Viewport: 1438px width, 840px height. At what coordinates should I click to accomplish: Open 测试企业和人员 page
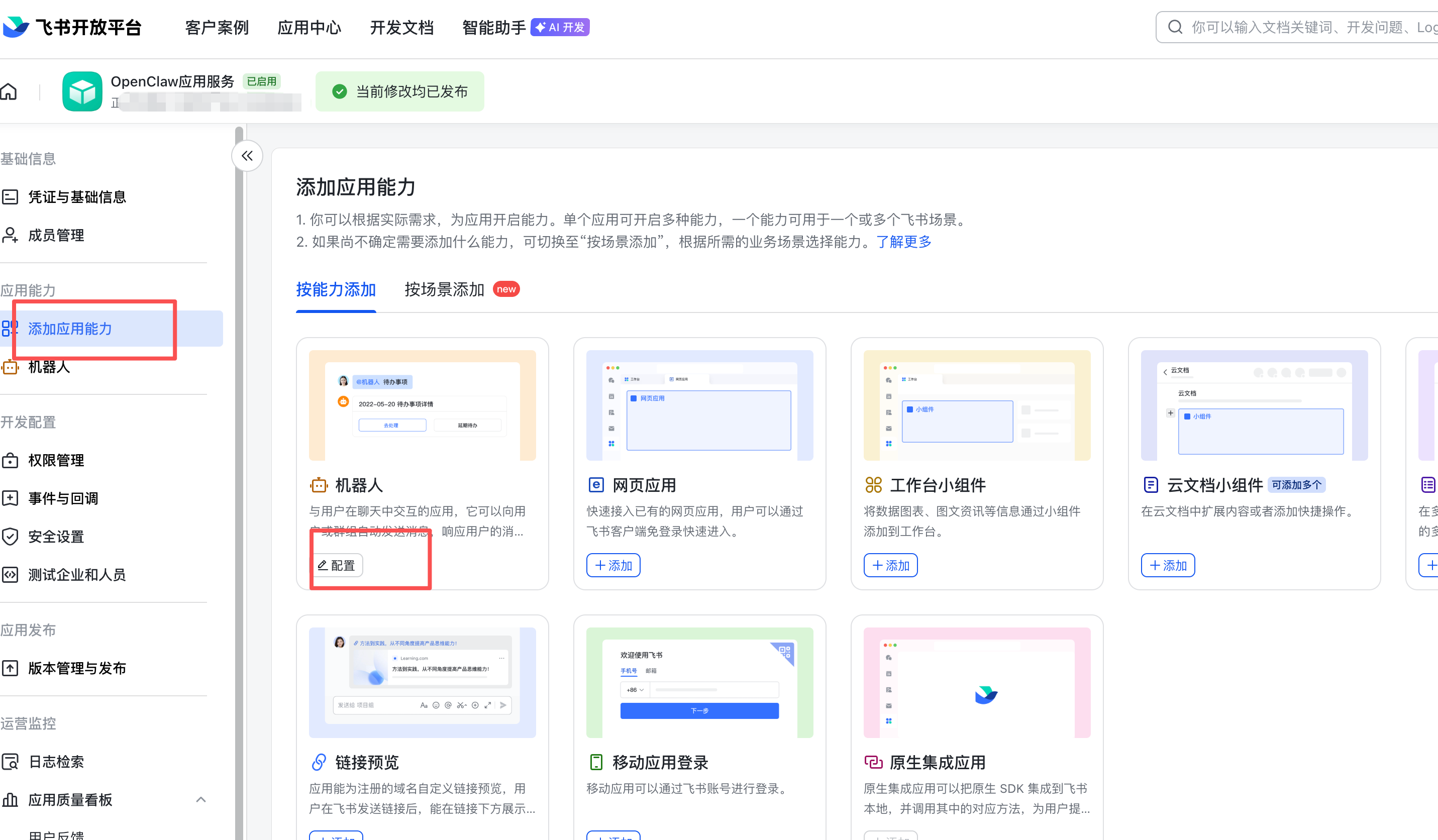point(77,575)
